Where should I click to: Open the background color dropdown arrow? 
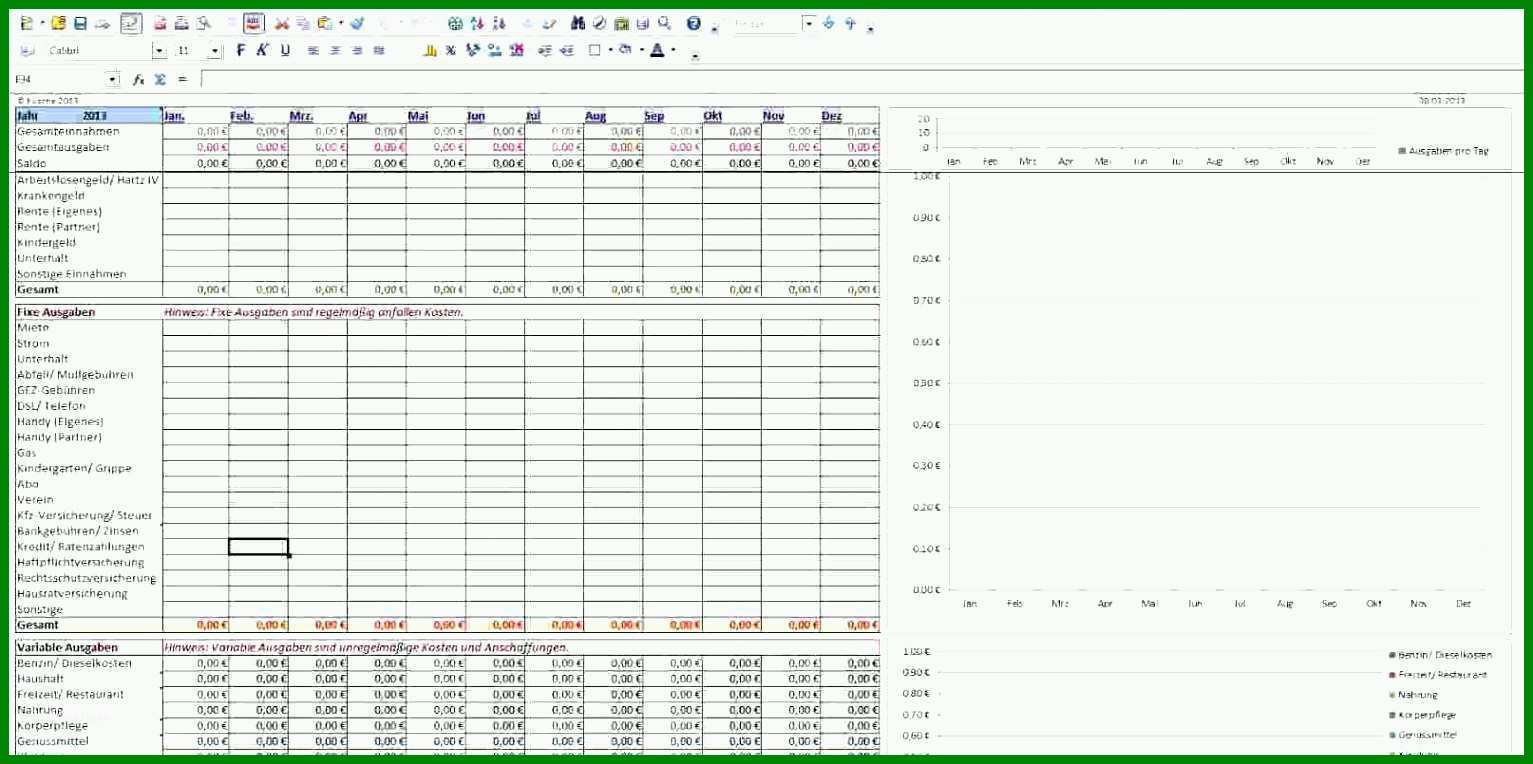pyautogui.click(x=641, y=50)
